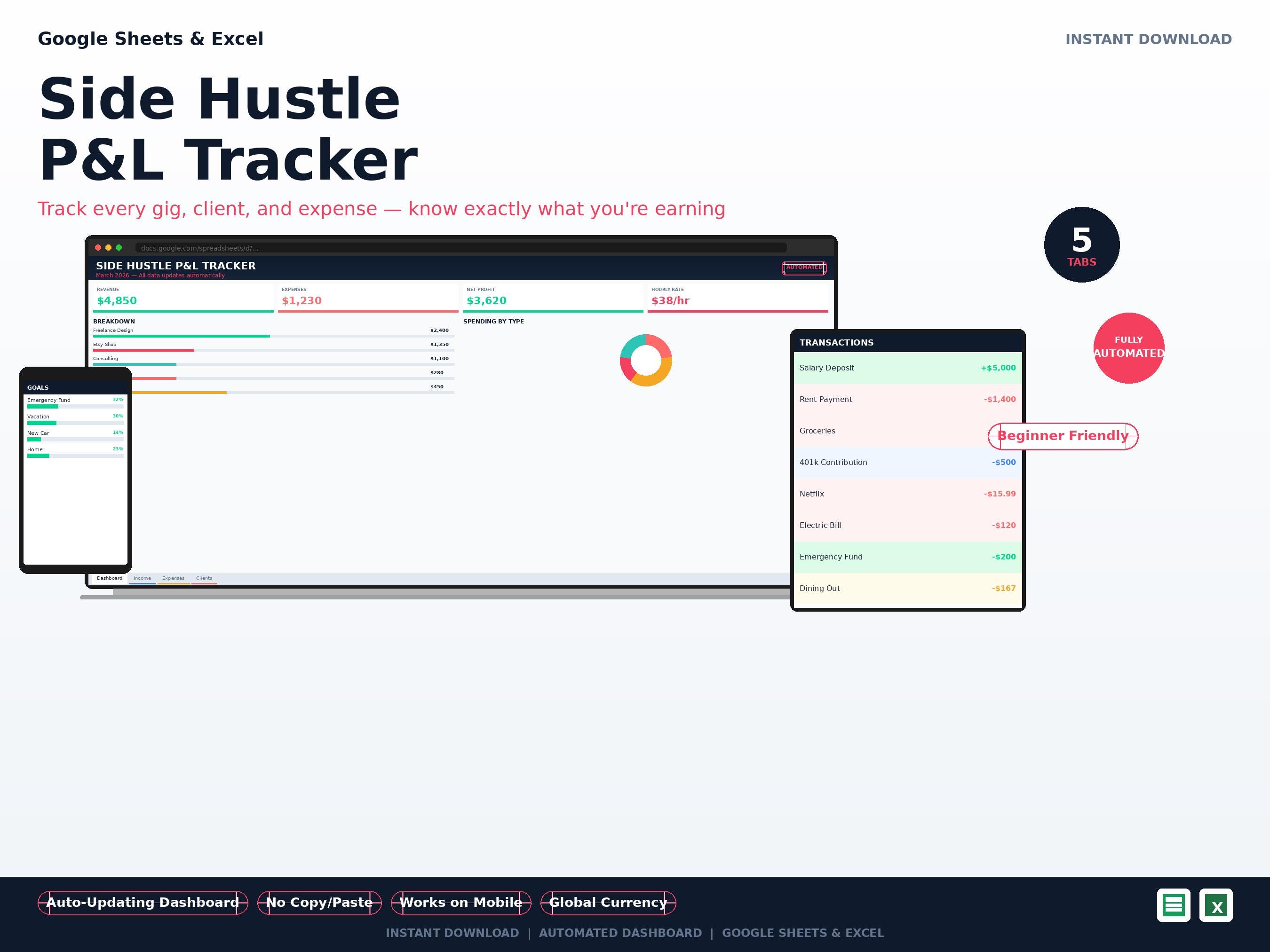Select the Salary Deposit transaction row
Screen dimensions: 1270x952
908,368
